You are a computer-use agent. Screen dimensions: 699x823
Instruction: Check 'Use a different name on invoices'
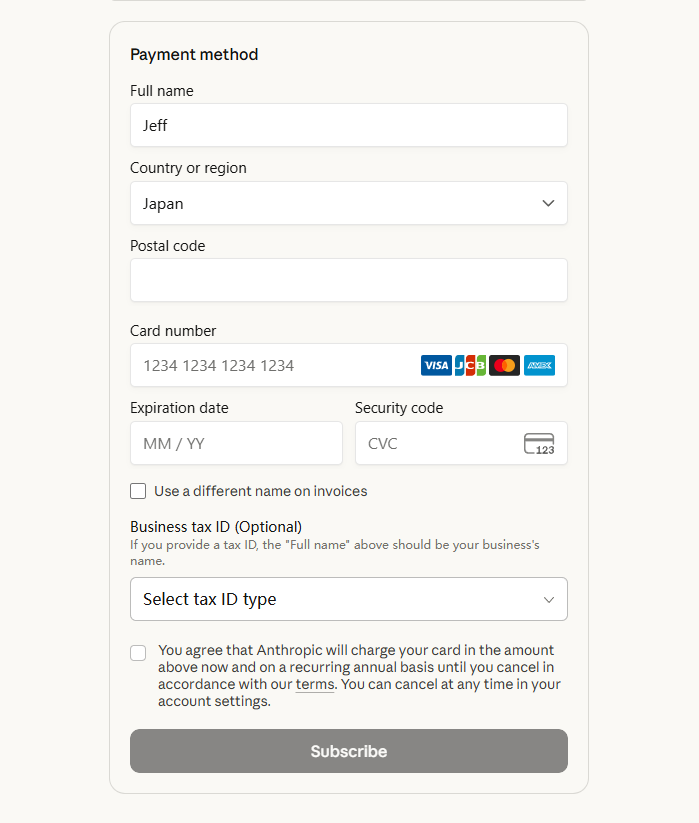click(138, 491)
